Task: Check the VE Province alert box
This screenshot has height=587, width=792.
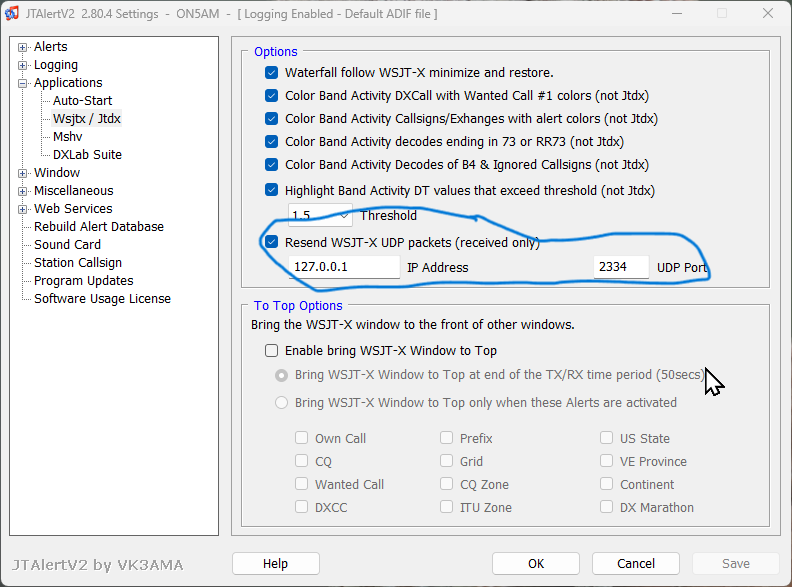Action: (607, 461)
